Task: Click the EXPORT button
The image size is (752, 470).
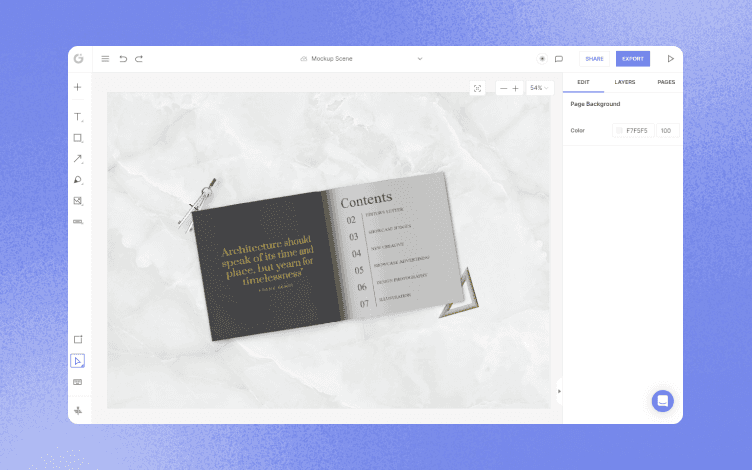Action: click(x=633, y=59)
